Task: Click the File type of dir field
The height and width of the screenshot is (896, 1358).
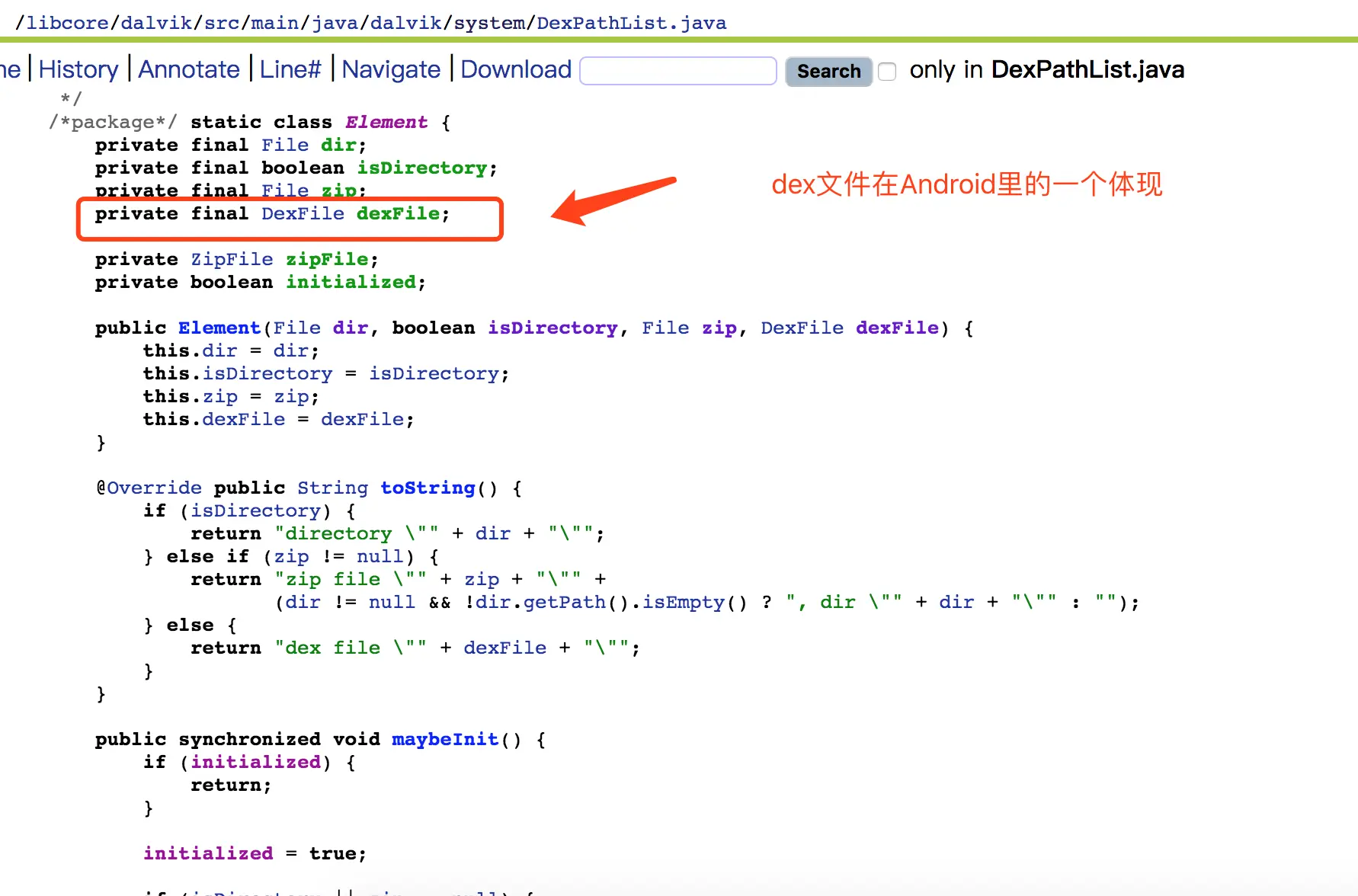Action: tap(285, 145)
